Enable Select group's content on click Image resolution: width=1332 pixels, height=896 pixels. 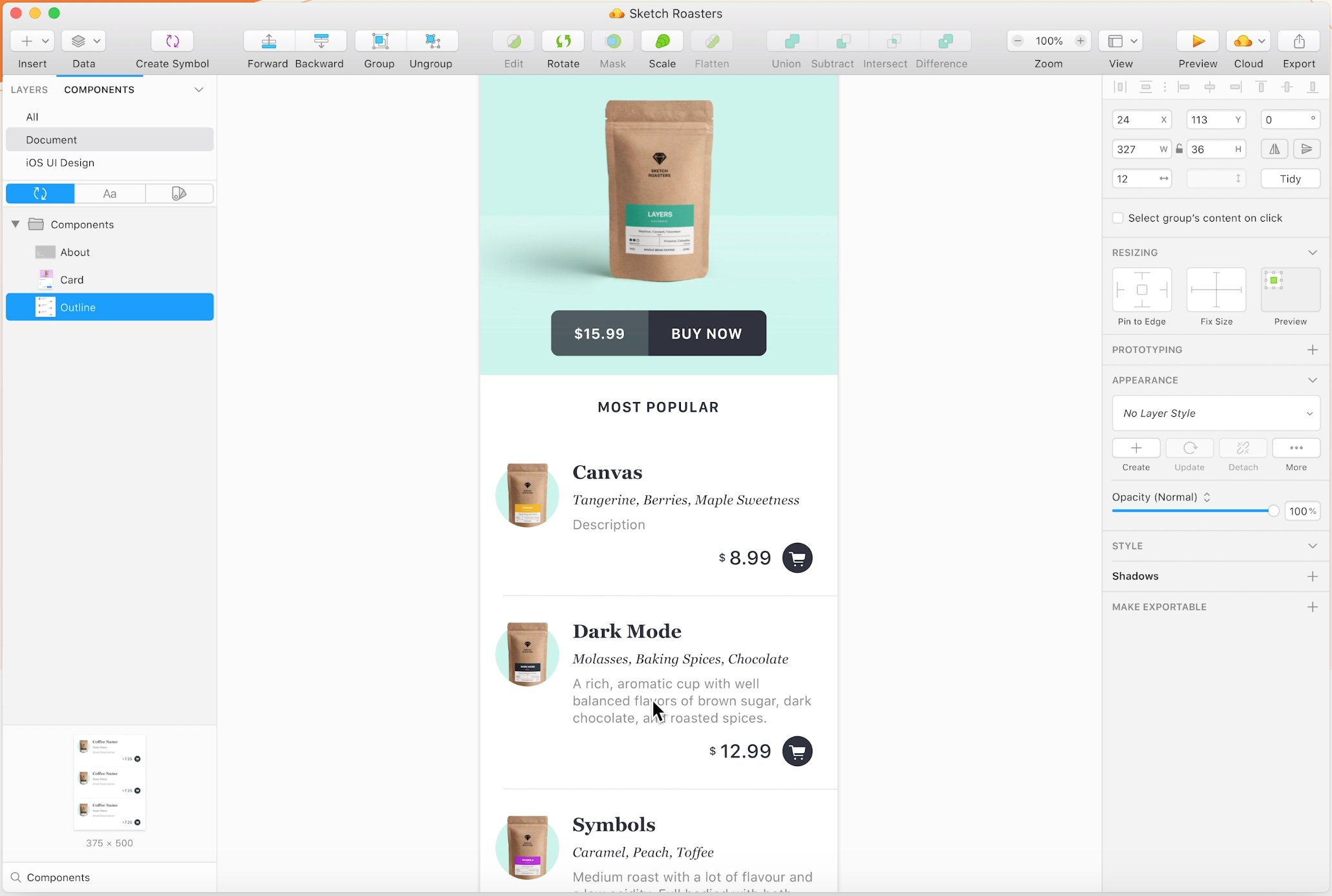pyautogui.click(x=1118, y=218)
